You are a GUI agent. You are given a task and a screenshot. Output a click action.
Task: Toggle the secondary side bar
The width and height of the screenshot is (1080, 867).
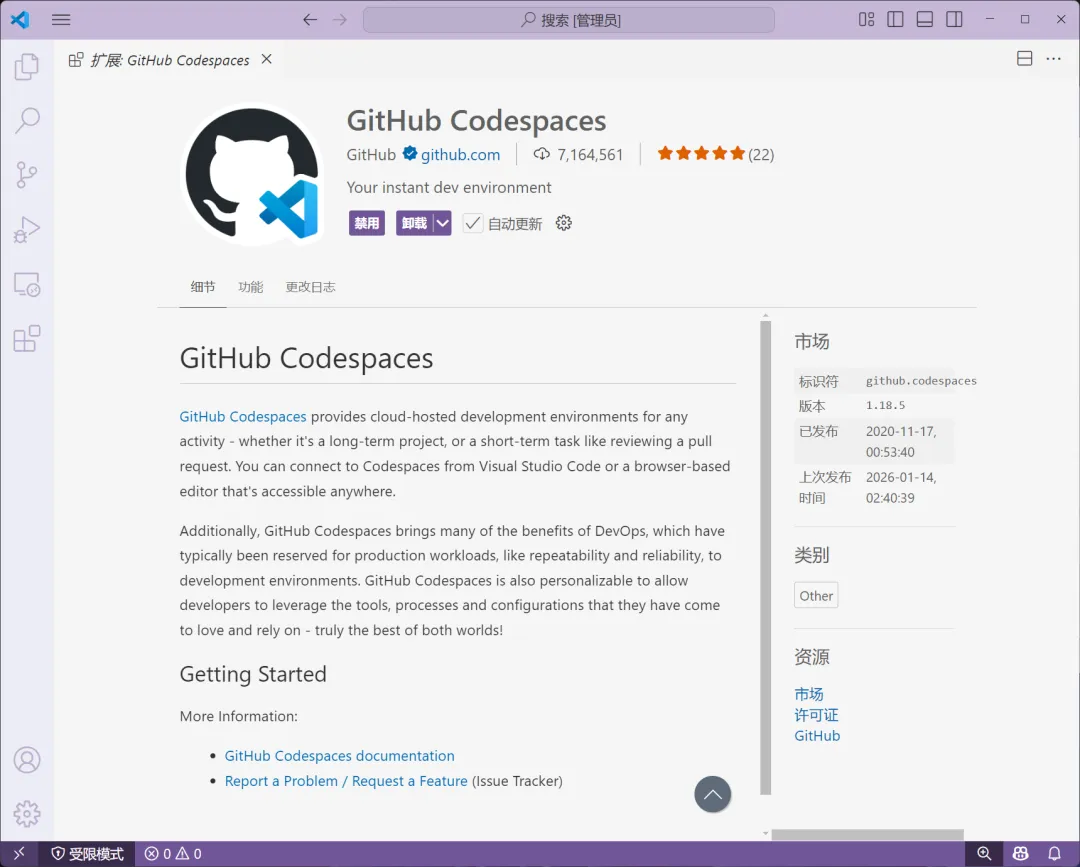[x=955, y=19]
